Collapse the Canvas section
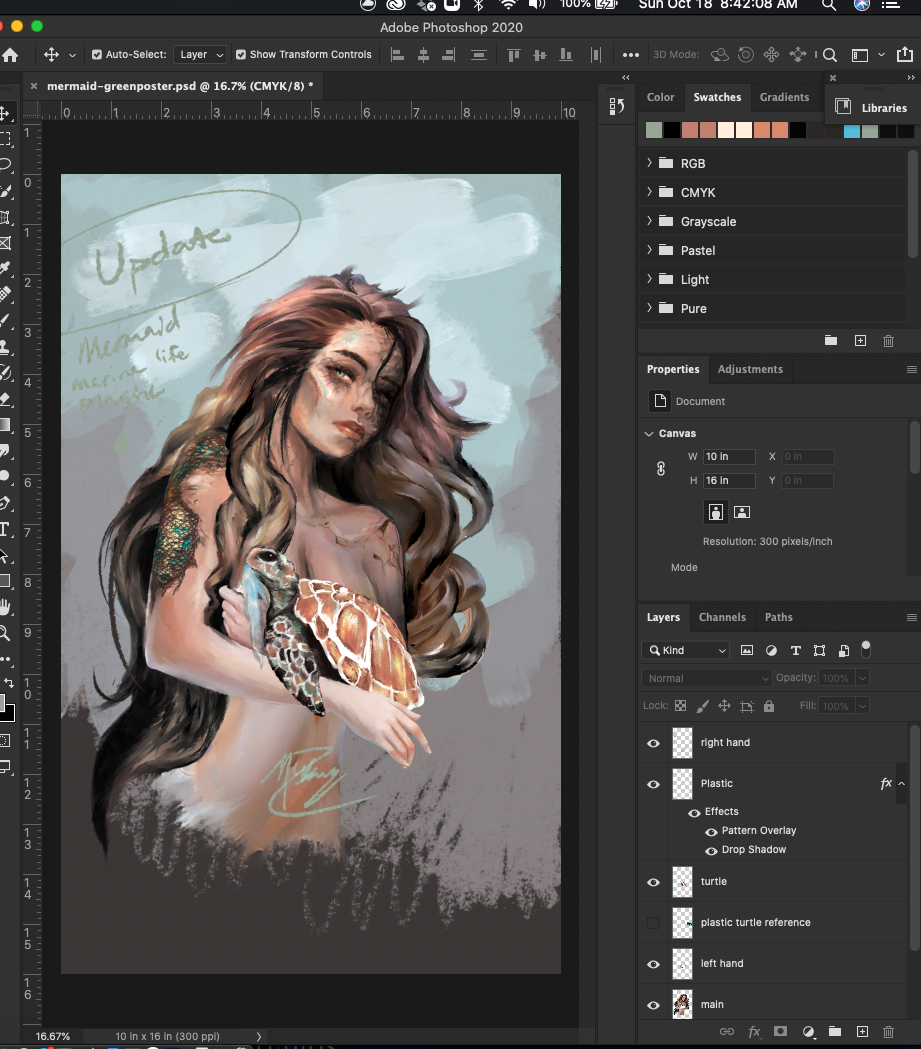921x1049 pixels. [x=649, y=434]
